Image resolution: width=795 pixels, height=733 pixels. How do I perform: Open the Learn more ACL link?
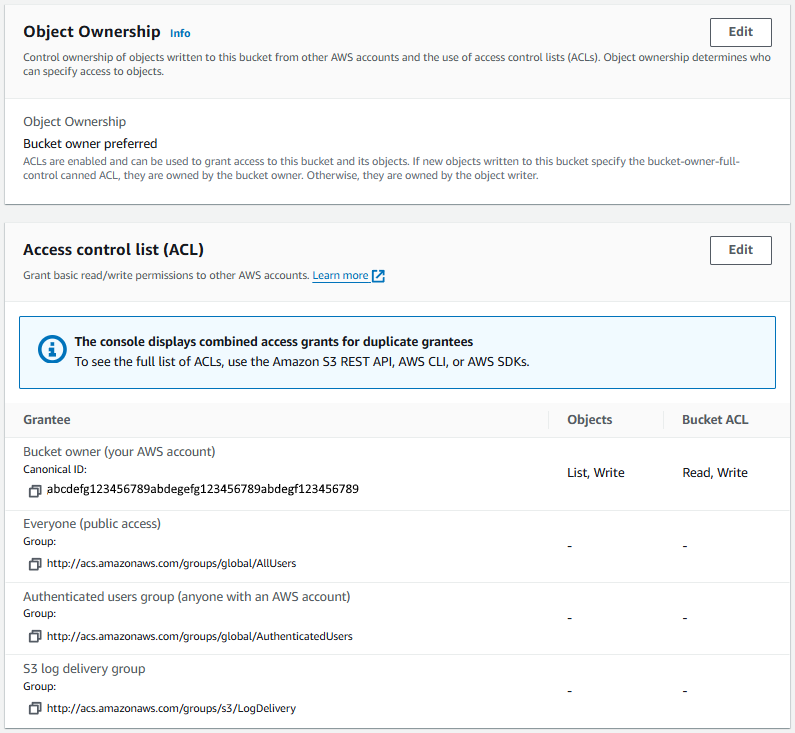(x=340, y=275)
